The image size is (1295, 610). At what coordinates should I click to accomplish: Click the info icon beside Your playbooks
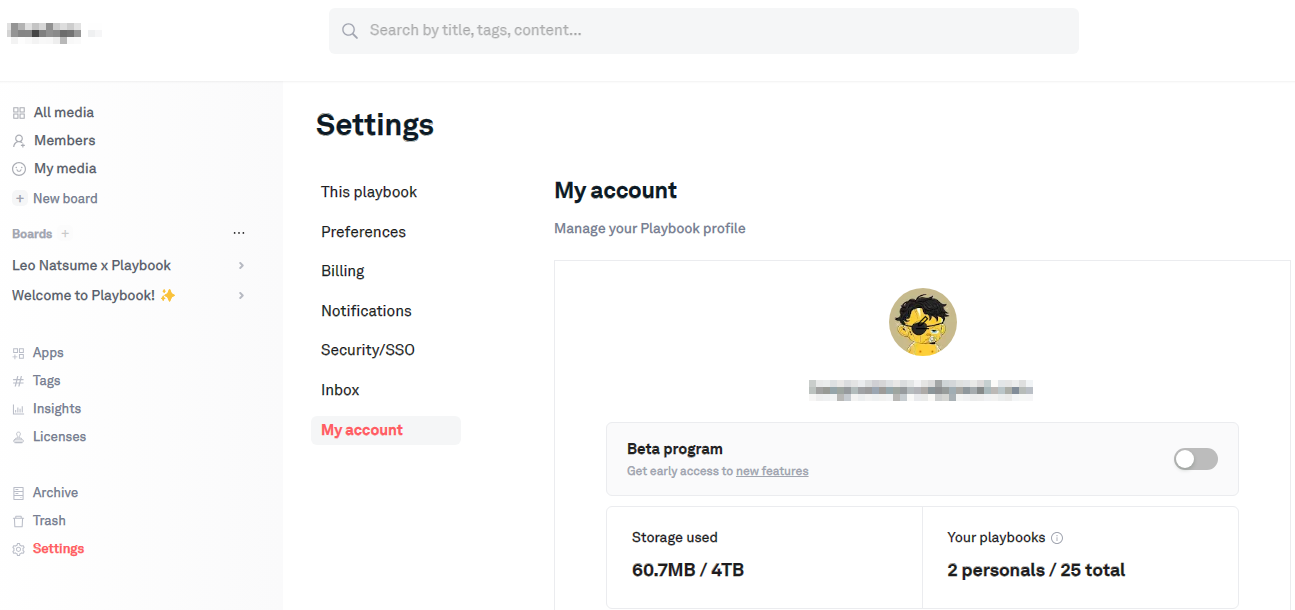pyautogui.click(x=1057, y=538)
